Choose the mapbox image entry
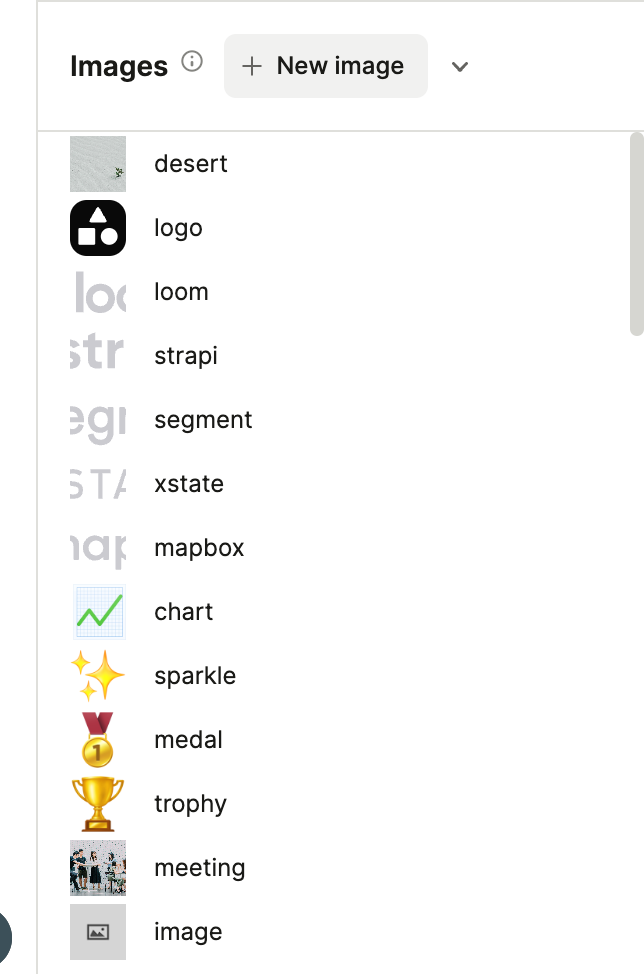This screenshot has height=974, width=644. (199, 548)
